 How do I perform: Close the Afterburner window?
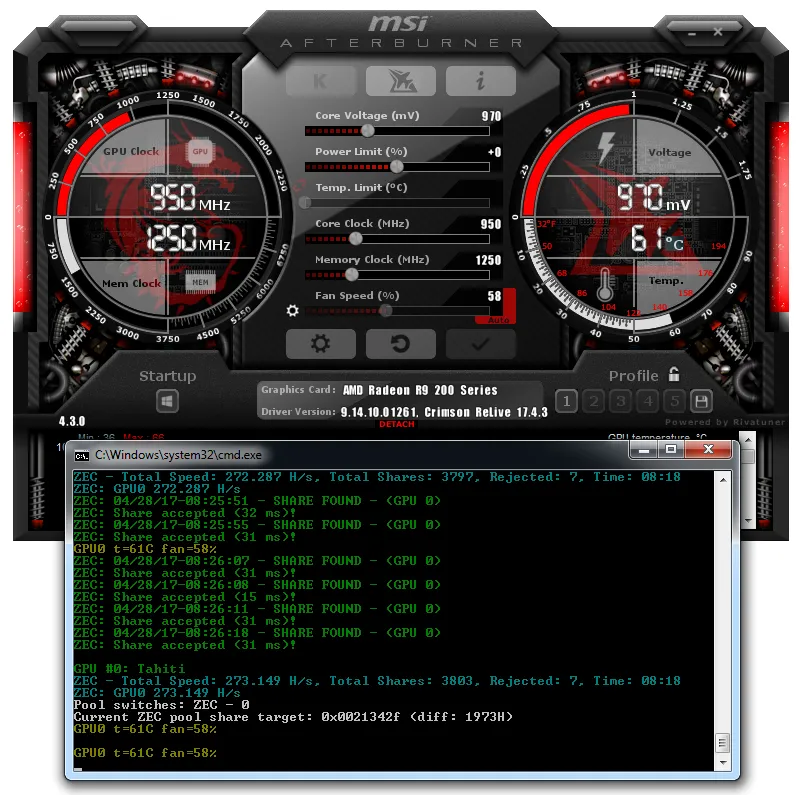(718, 32)
